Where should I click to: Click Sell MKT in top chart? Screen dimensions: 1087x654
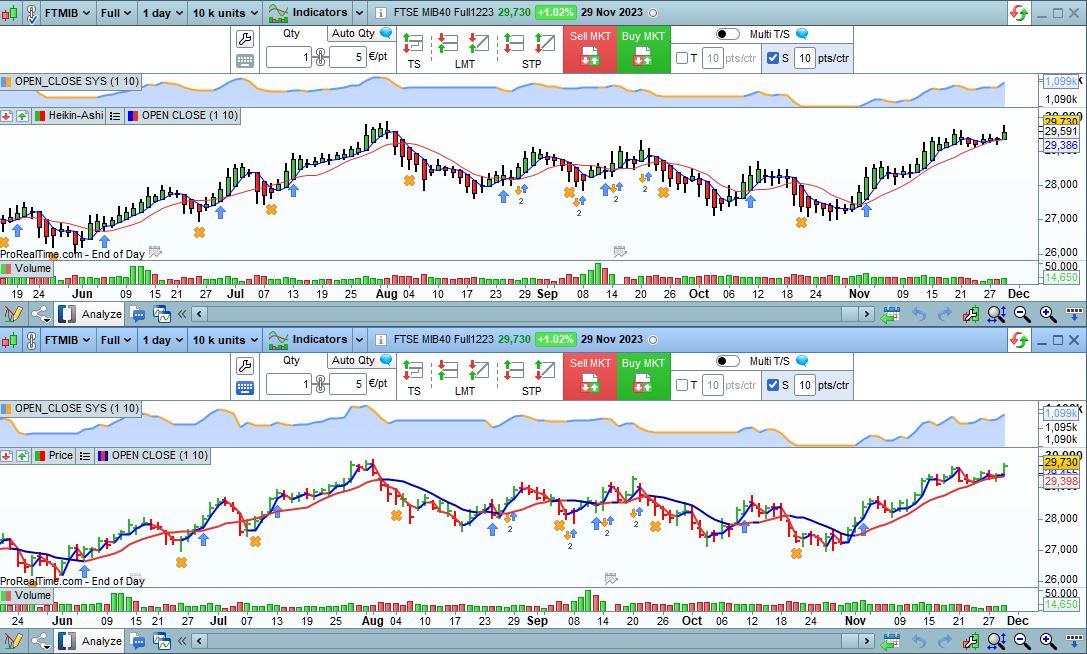(x=590, y=49)
